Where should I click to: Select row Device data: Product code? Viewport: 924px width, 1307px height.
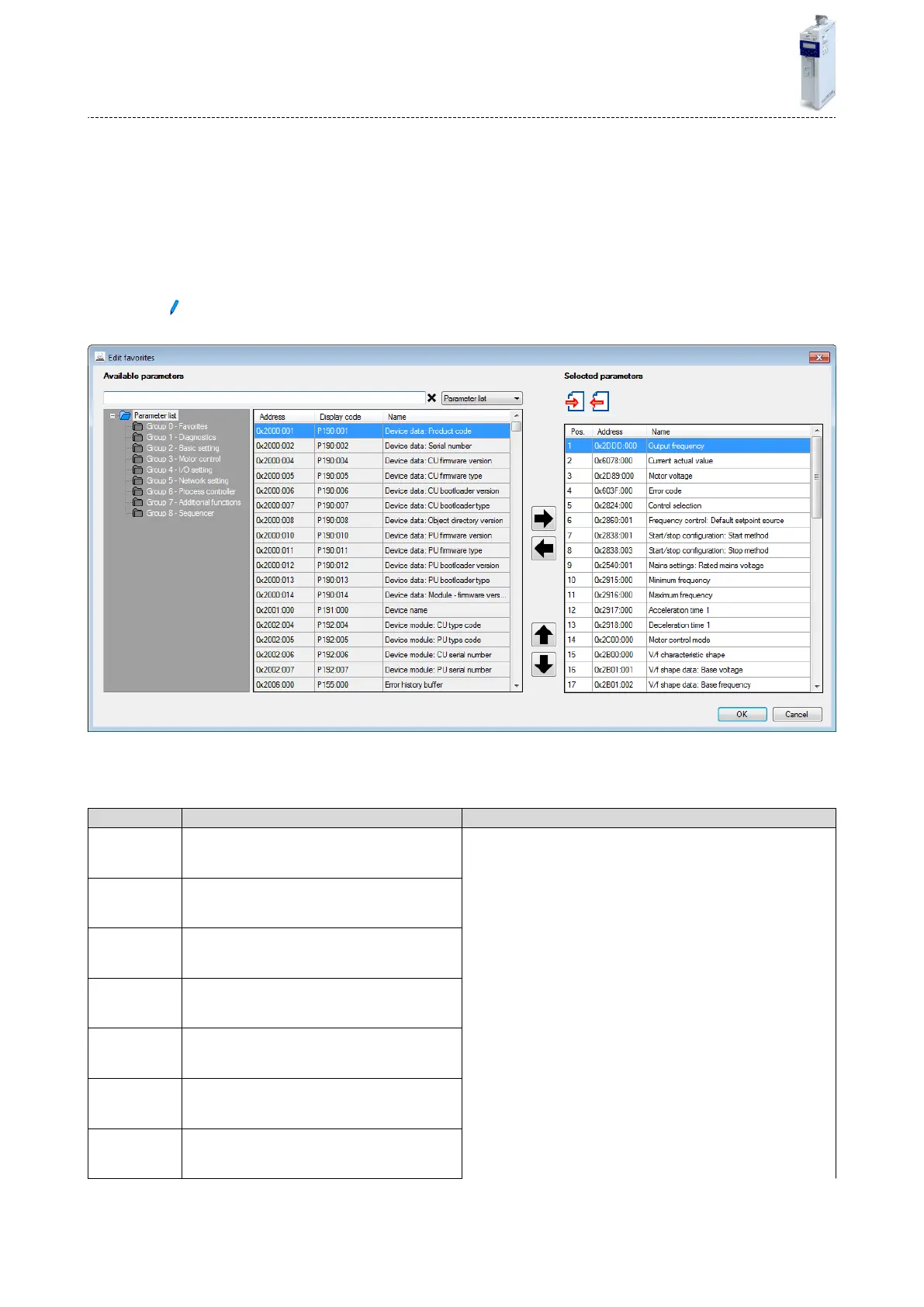tap(382, 431)
